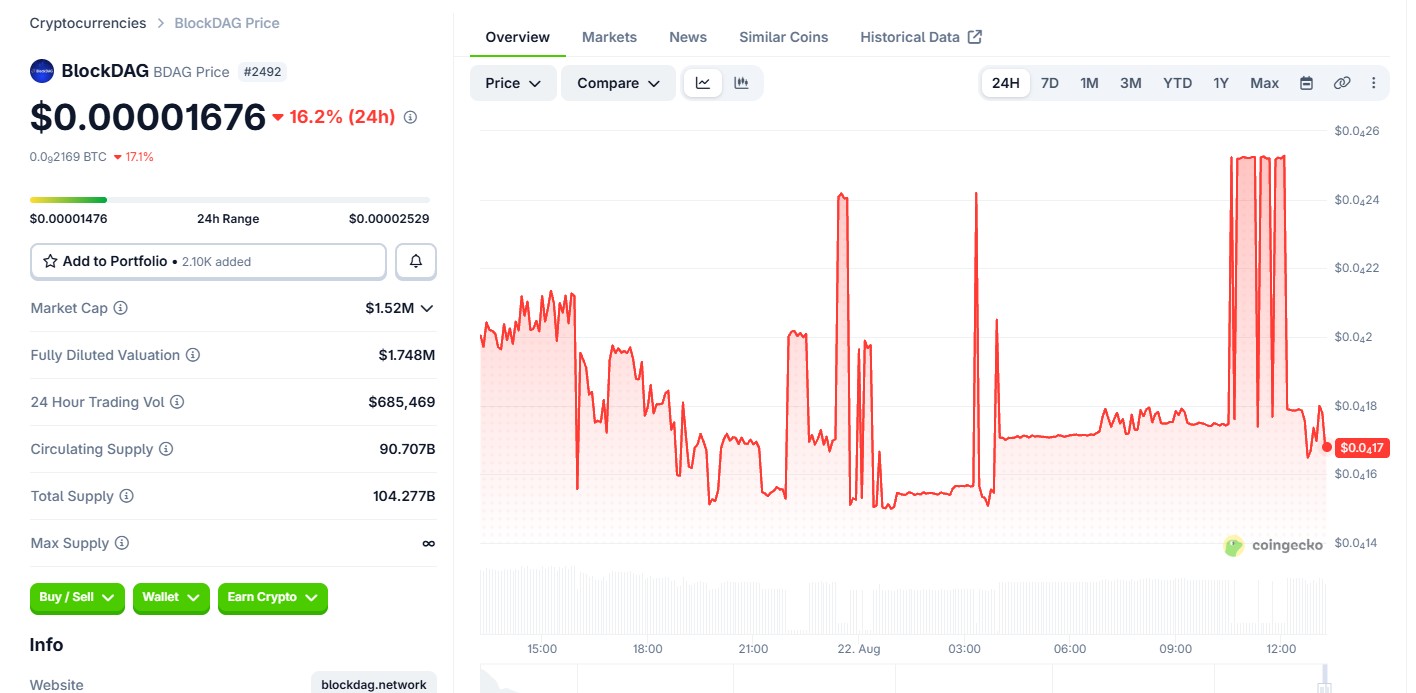
Task: Switch to the Overview tab
Action: 518,37
